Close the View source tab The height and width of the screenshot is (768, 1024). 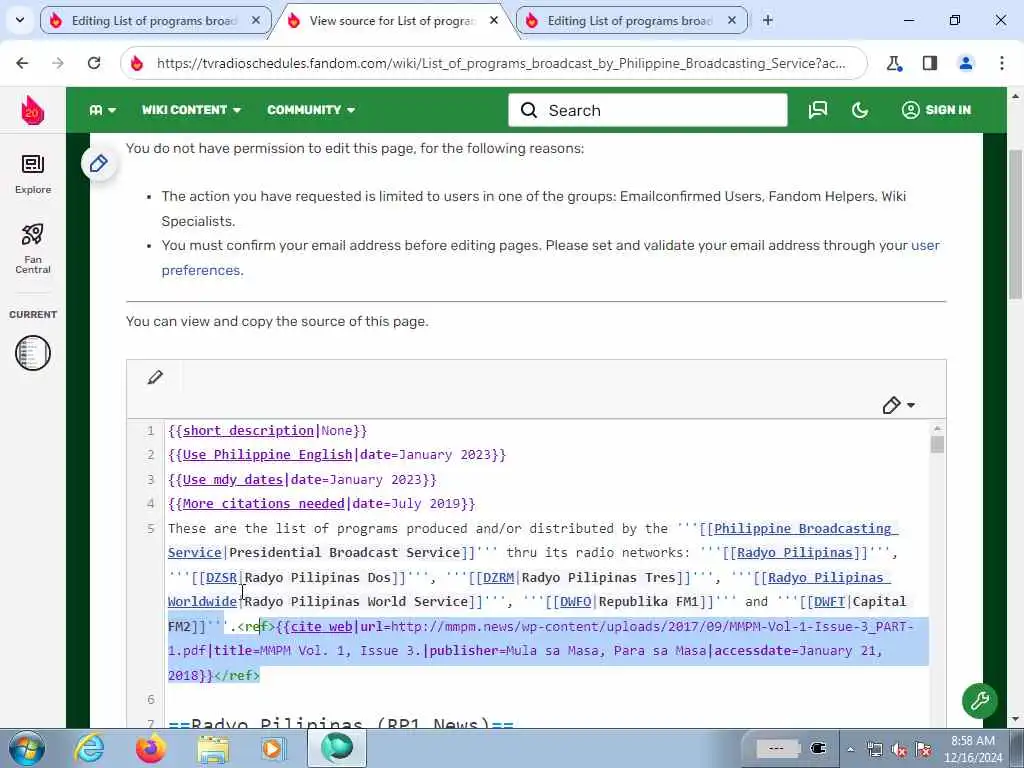click(x=494, y=21)
